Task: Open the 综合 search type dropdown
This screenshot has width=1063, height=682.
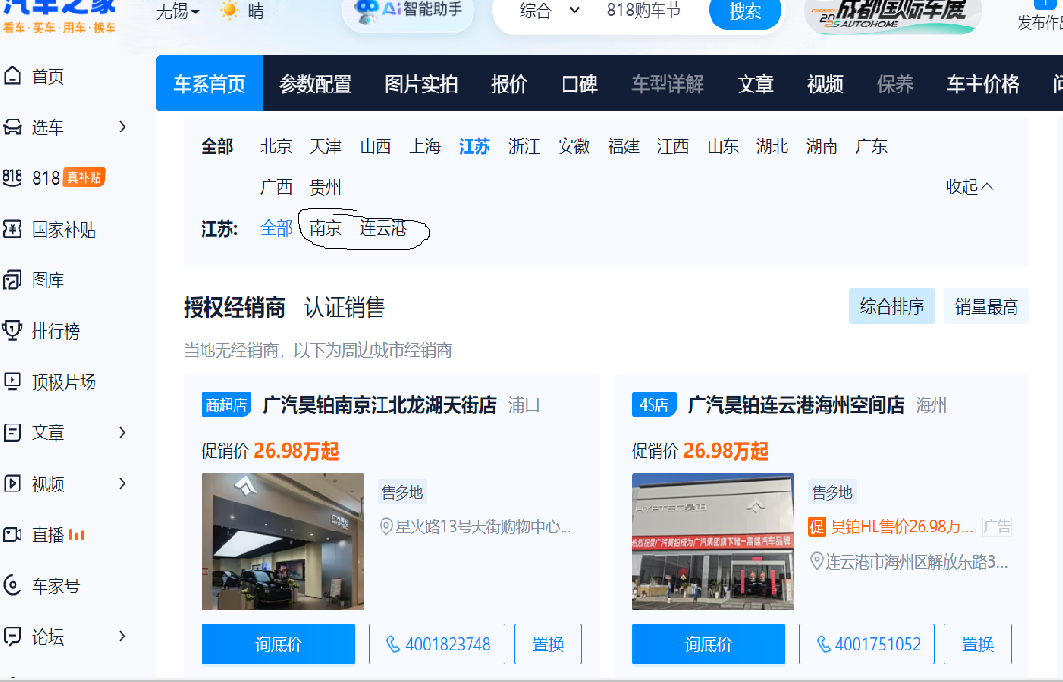Action: [550, 11]
